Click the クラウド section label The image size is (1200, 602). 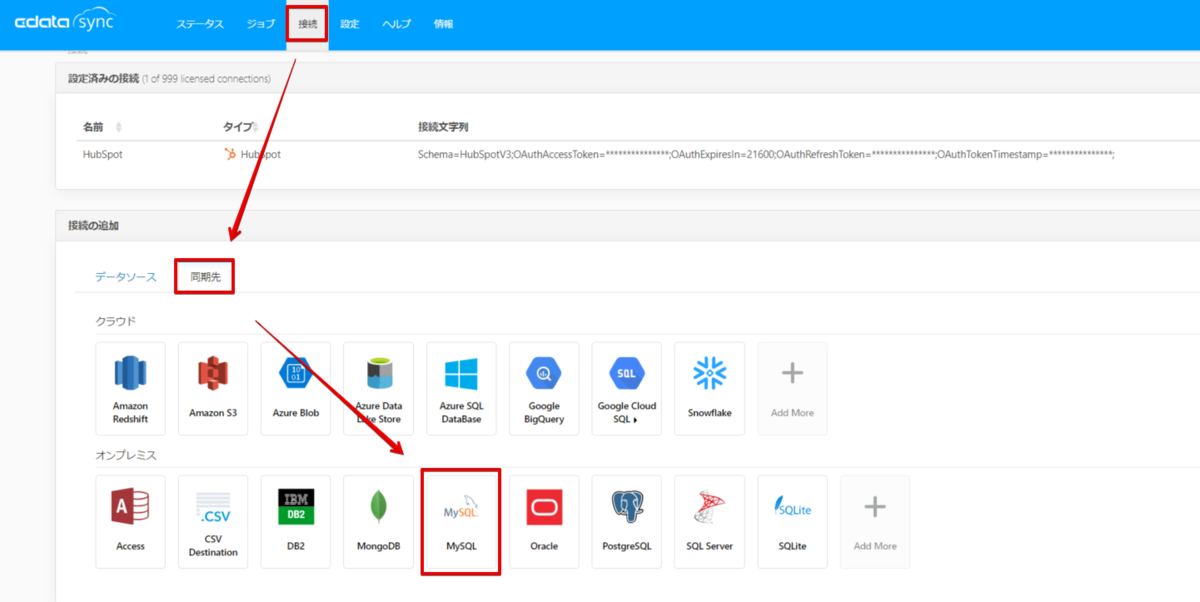[x=116, y=321]
